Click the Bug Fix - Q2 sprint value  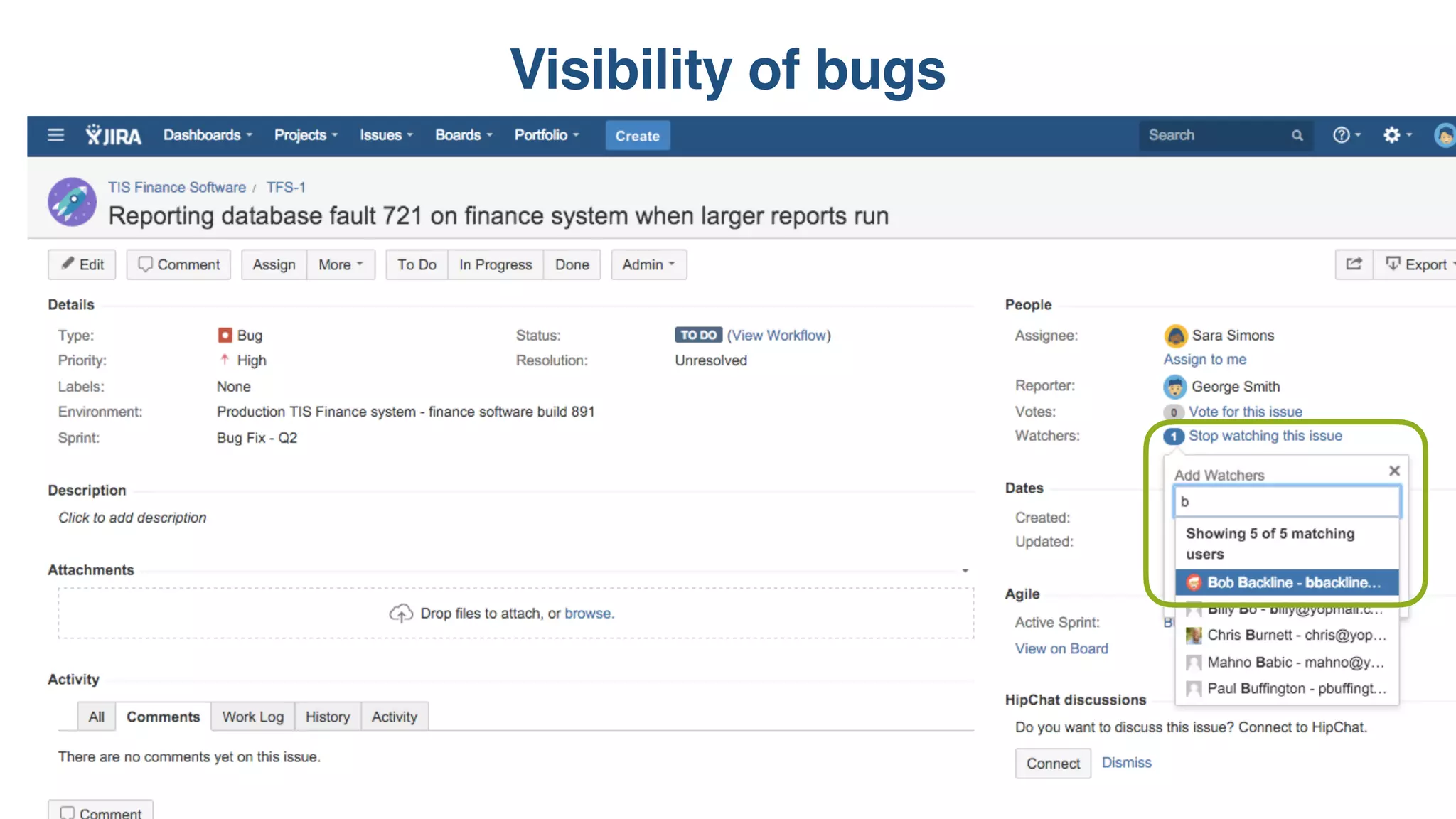point(257,438)
